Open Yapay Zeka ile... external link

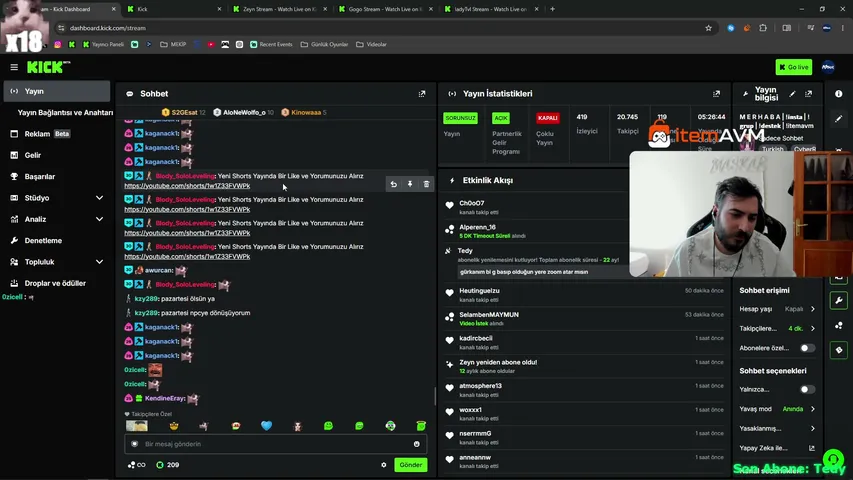pyautogui.click(x=812, y=448)
